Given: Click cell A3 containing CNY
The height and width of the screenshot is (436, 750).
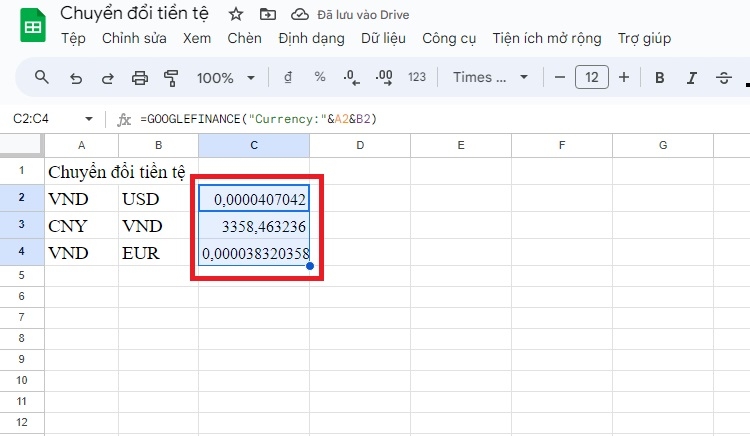Looking at the screenshot, I should (x=81, y=226).
